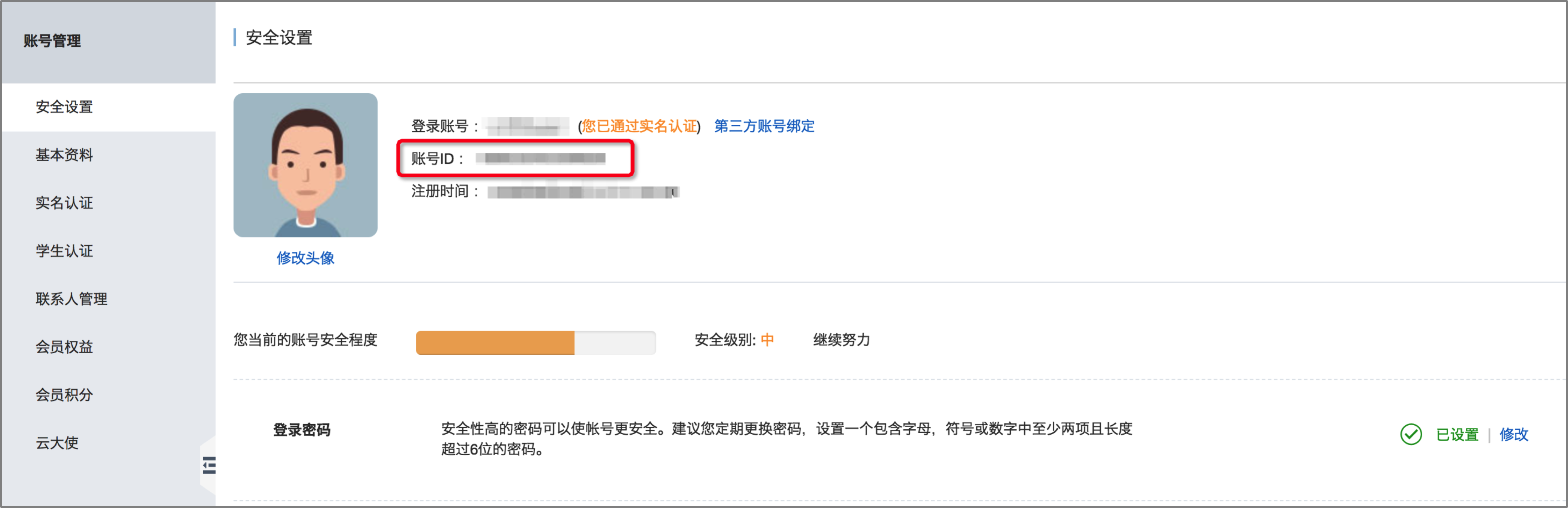Screen dimensions: 1568x508
Task: Click the green check mark status icon
Action: tap(1410, 434)
